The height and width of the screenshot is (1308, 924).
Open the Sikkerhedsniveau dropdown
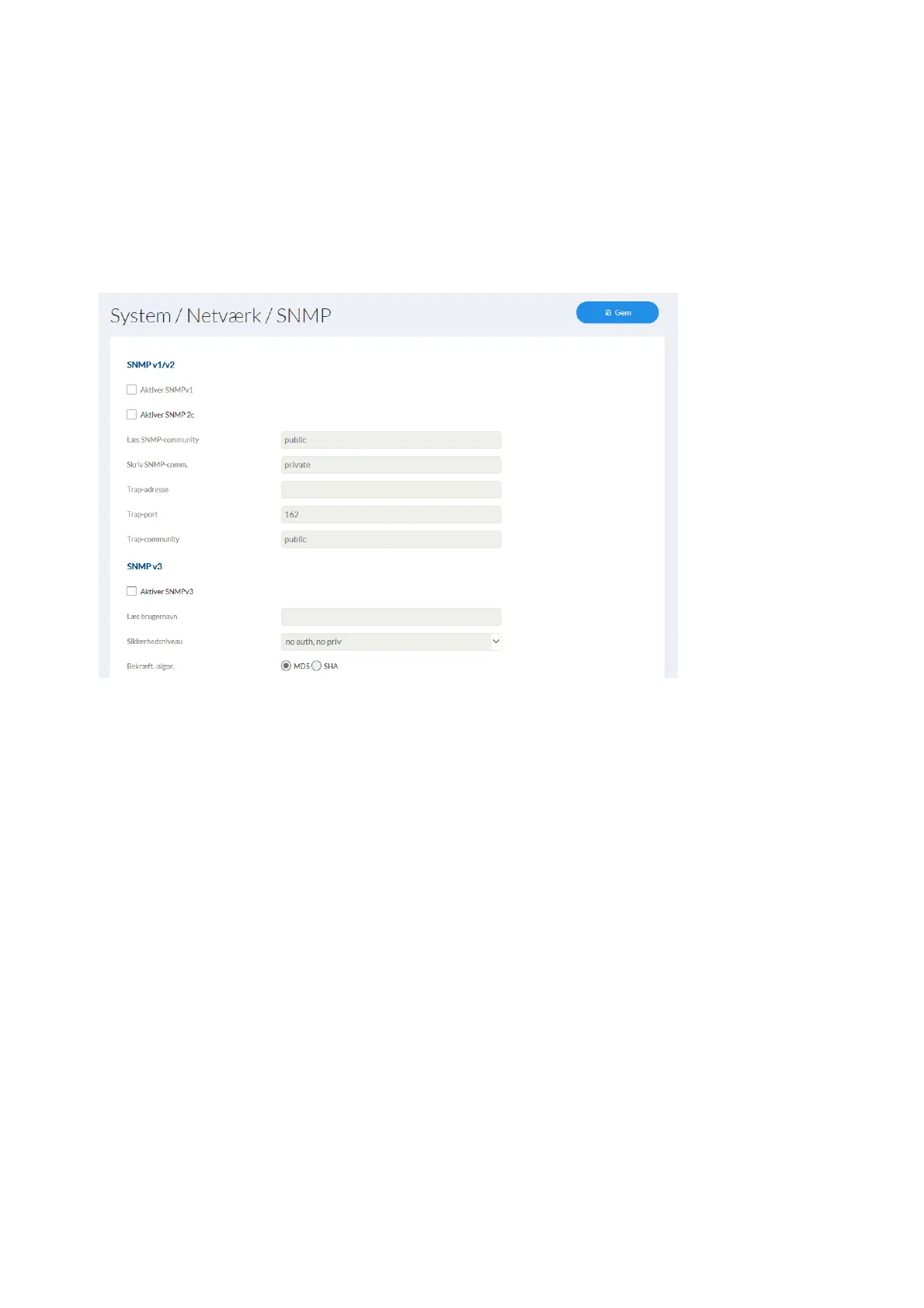(x=391, y=642)
